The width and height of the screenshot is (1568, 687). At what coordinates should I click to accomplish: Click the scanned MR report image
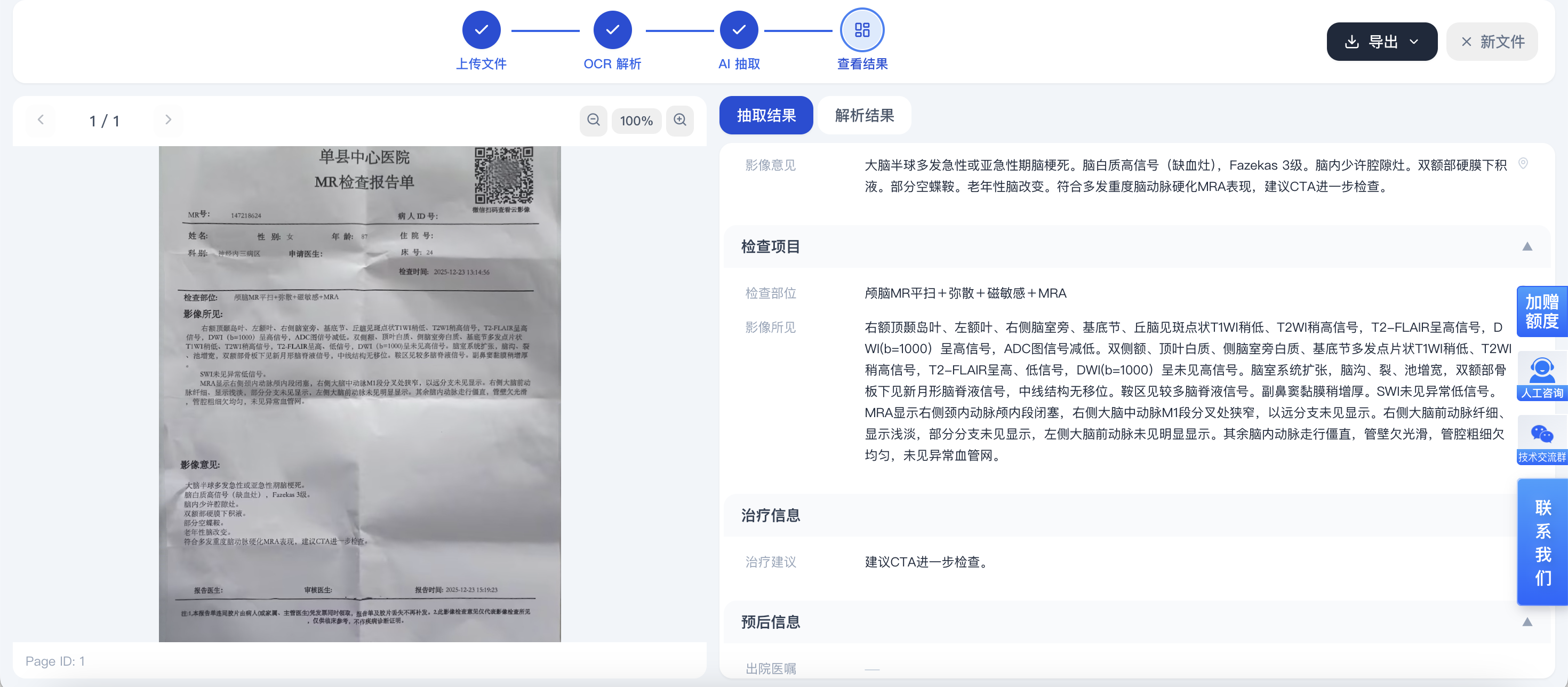[x=360, y=394]
